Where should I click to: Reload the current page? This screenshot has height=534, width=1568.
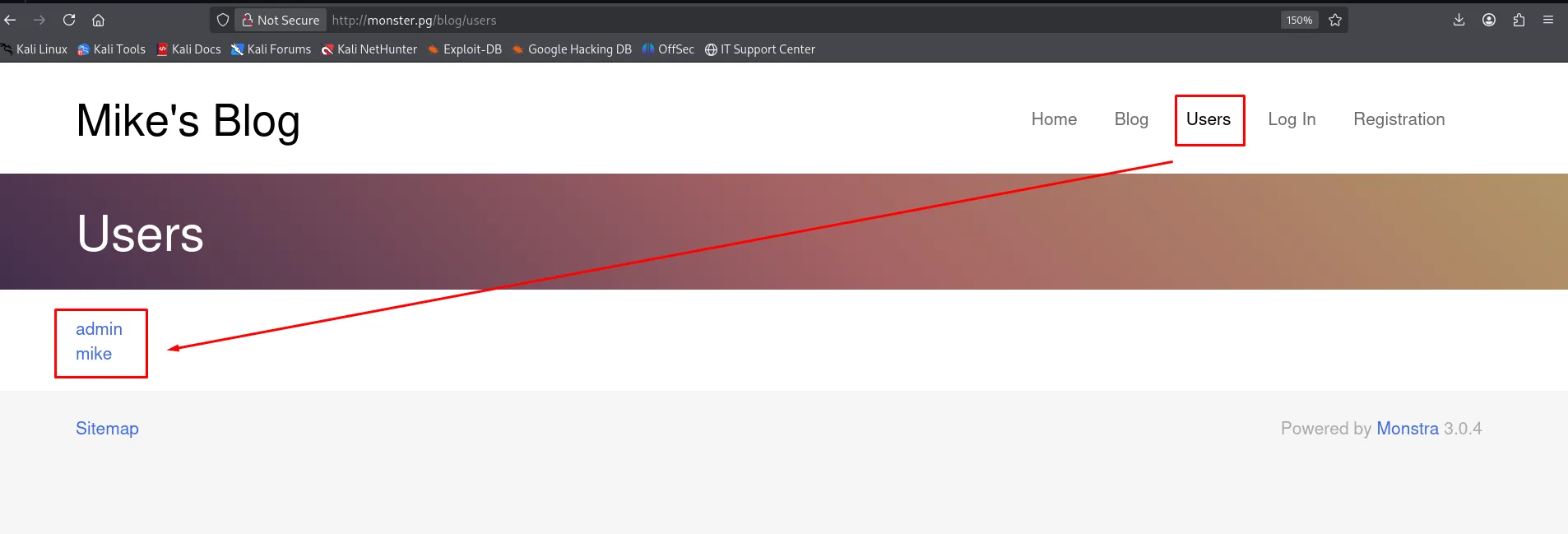(x=69, y=20)
